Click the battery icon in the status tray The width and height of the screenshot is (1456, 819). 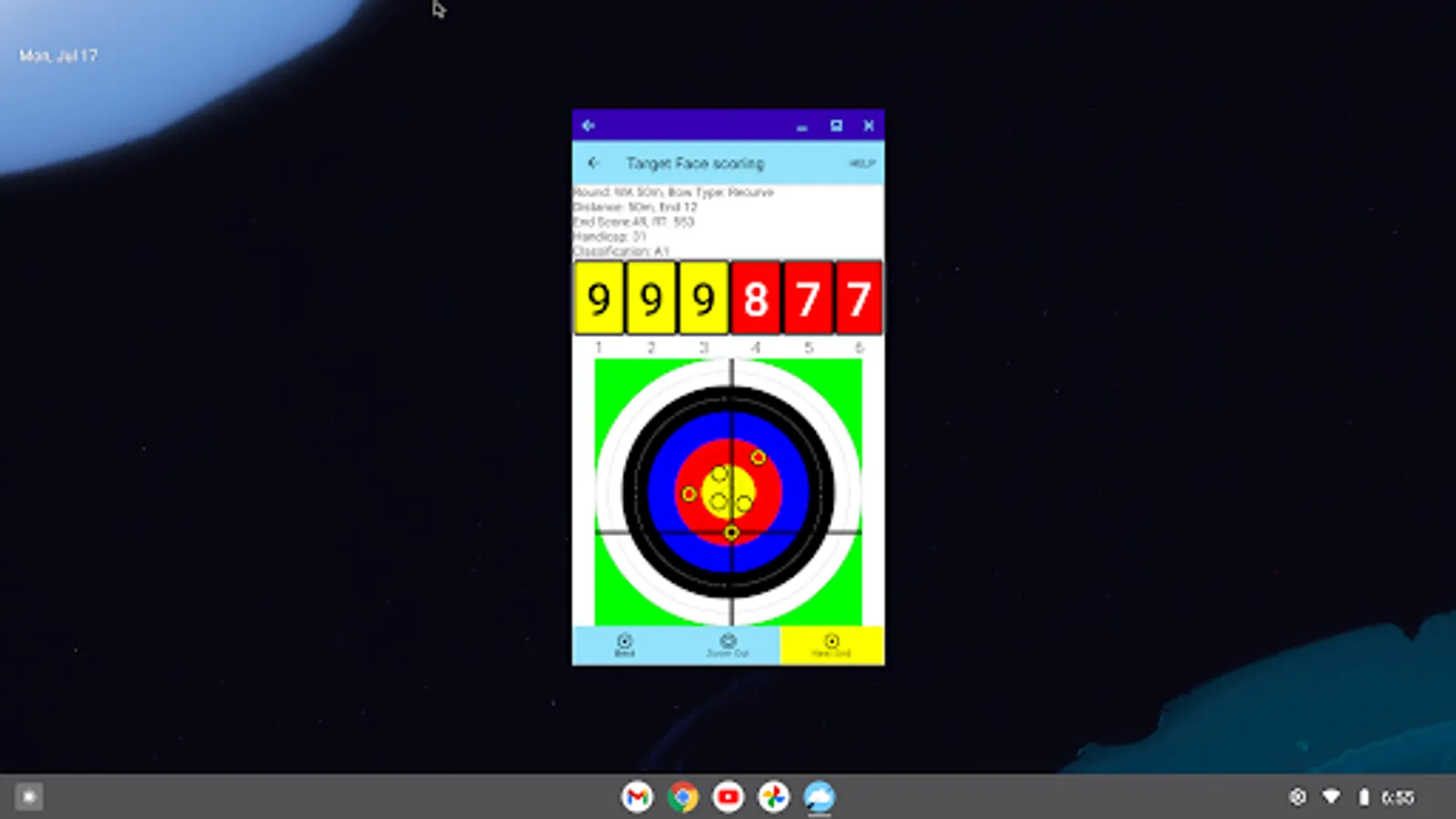pyautogui.click(x=1363, y=797)
